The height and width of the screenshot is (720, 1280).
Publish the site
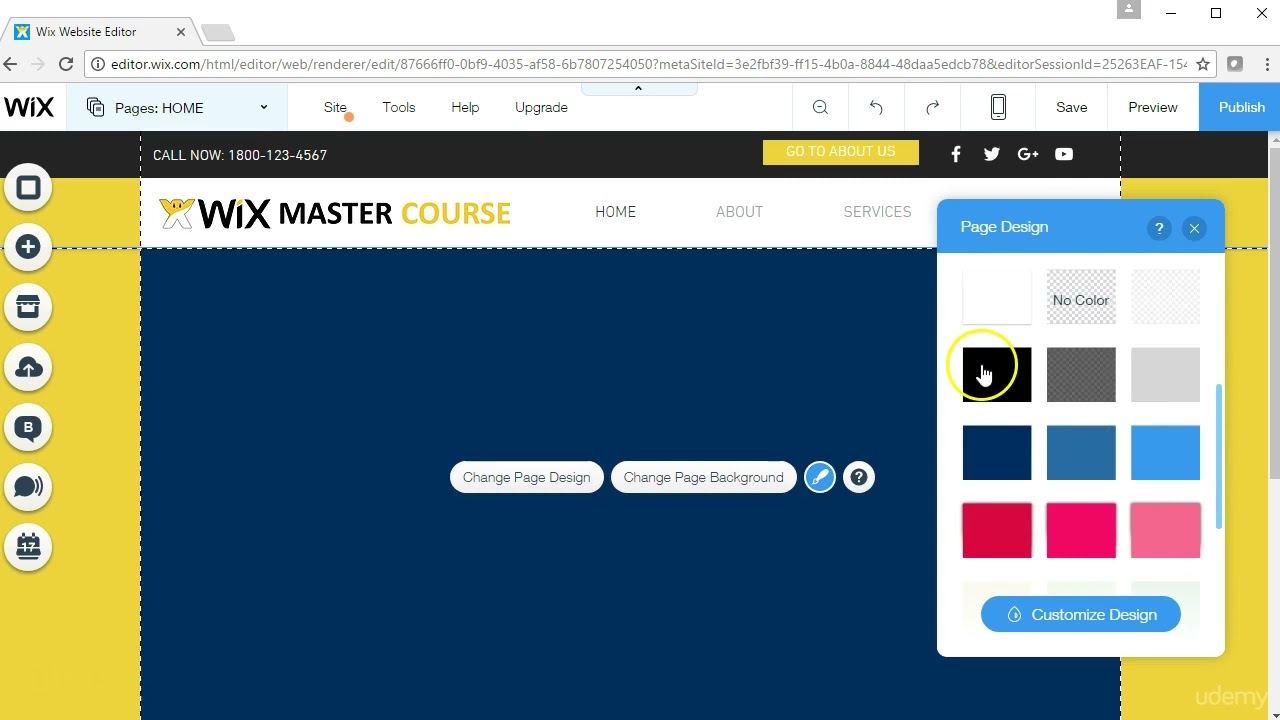pos(1241,107)
